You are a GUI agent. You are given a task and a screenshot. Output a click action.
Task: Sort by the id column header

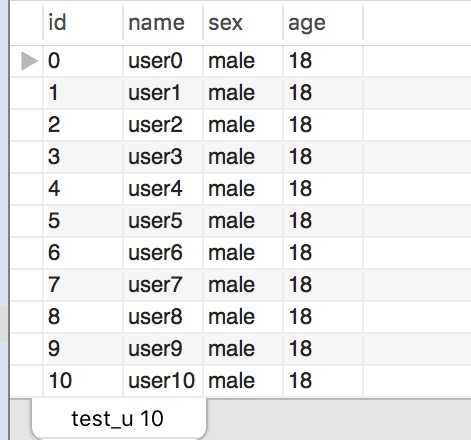click(83, 23)
